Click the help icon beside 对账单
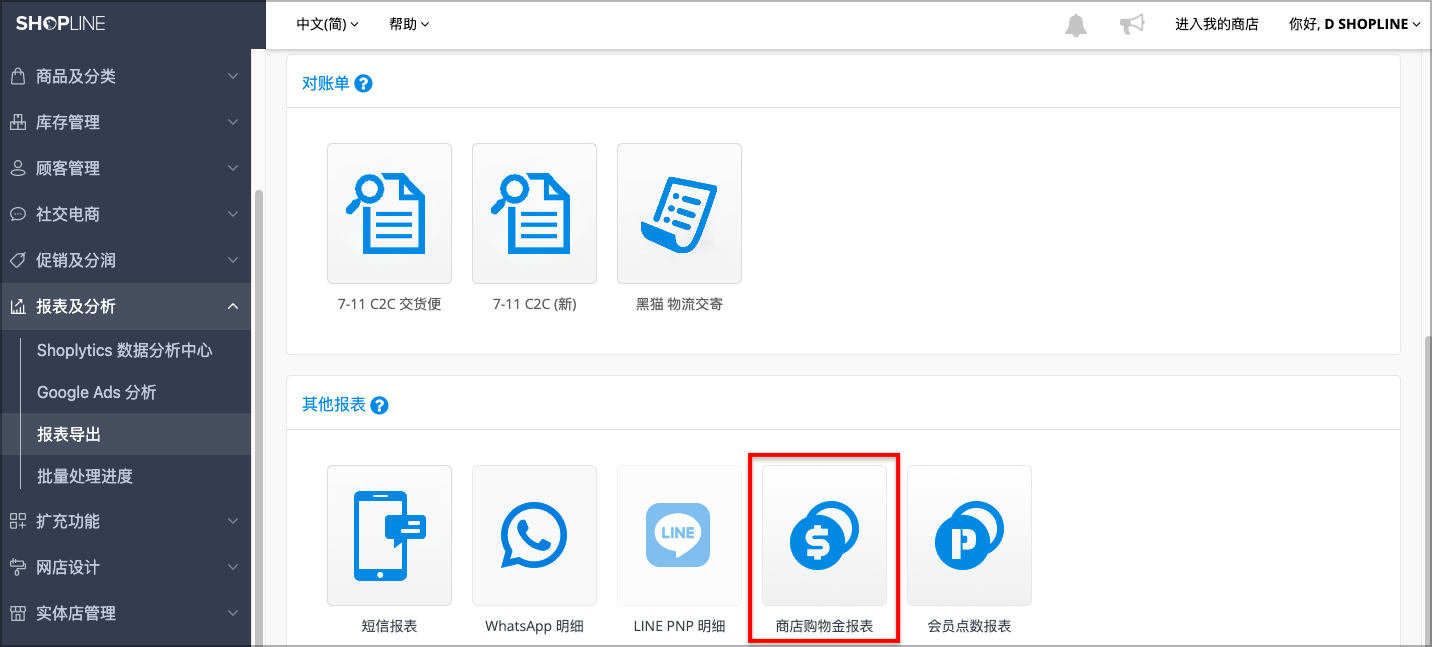The height and width of the screenshot is (647, 1432). (x=364, y=84)
